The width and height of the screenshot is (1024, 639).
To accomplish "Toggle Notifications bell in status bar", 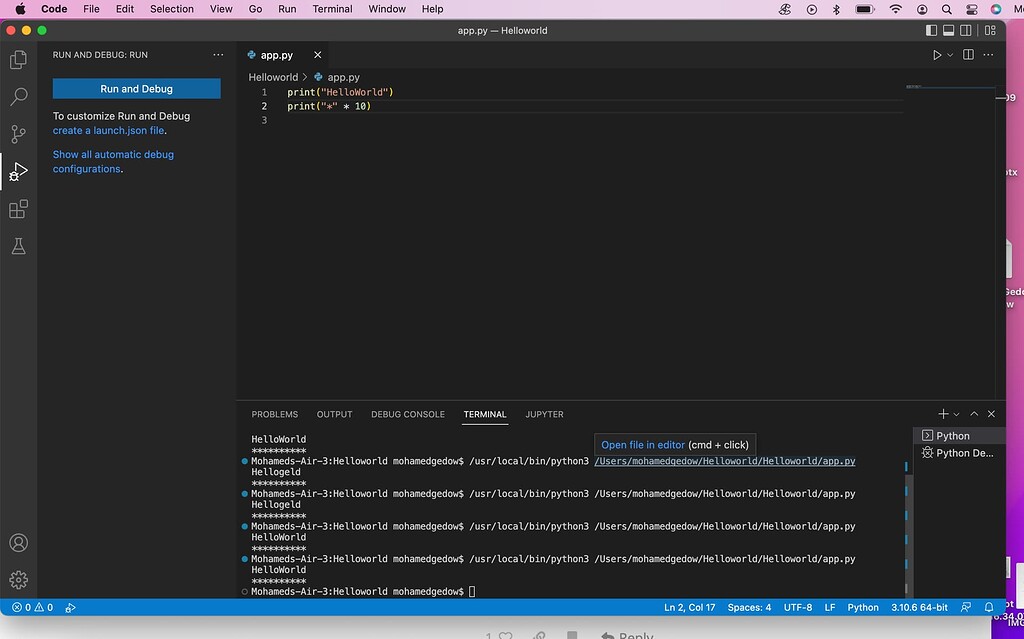I will point(989,607).
